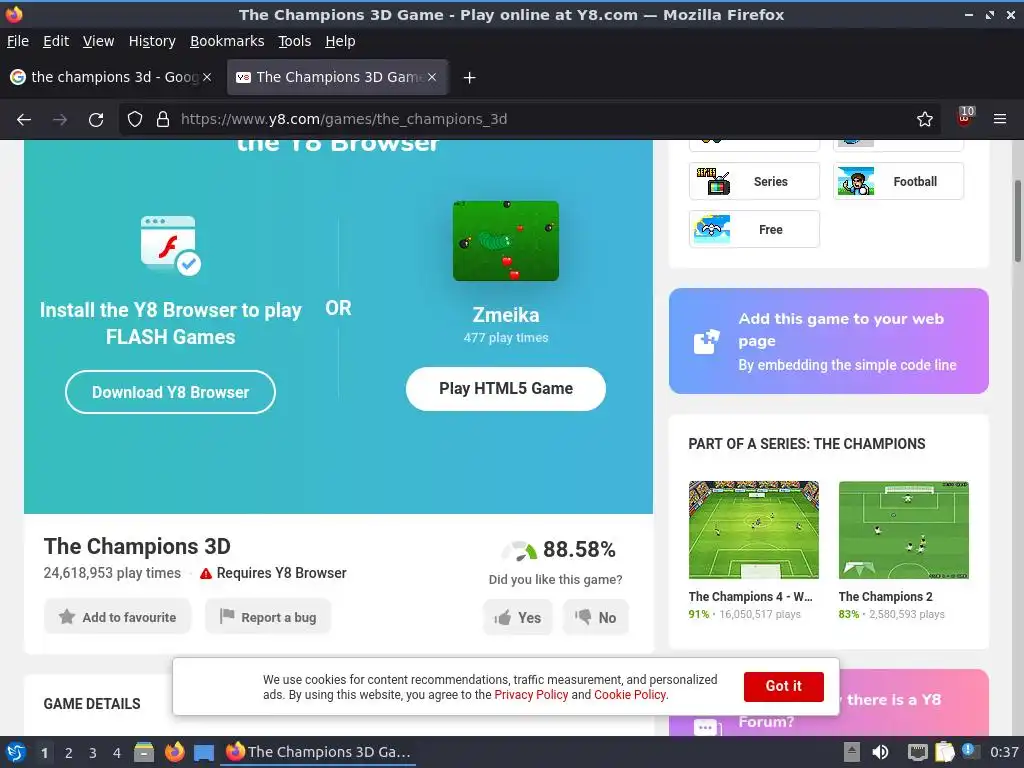Launch the file manager from taskbar
Image resolution: width=1024 pixels, height=768 pixels.
[144, 752]
